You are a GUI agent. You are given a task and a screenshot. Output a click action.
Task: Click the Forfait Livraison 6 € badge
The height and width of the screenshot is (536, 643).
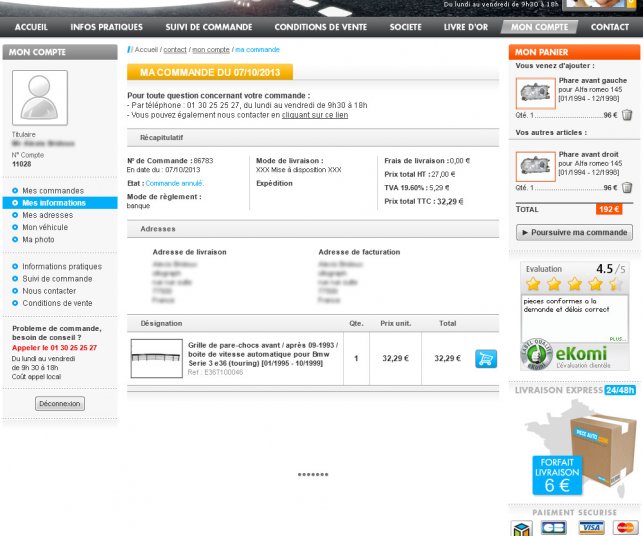tap(557, 475)
